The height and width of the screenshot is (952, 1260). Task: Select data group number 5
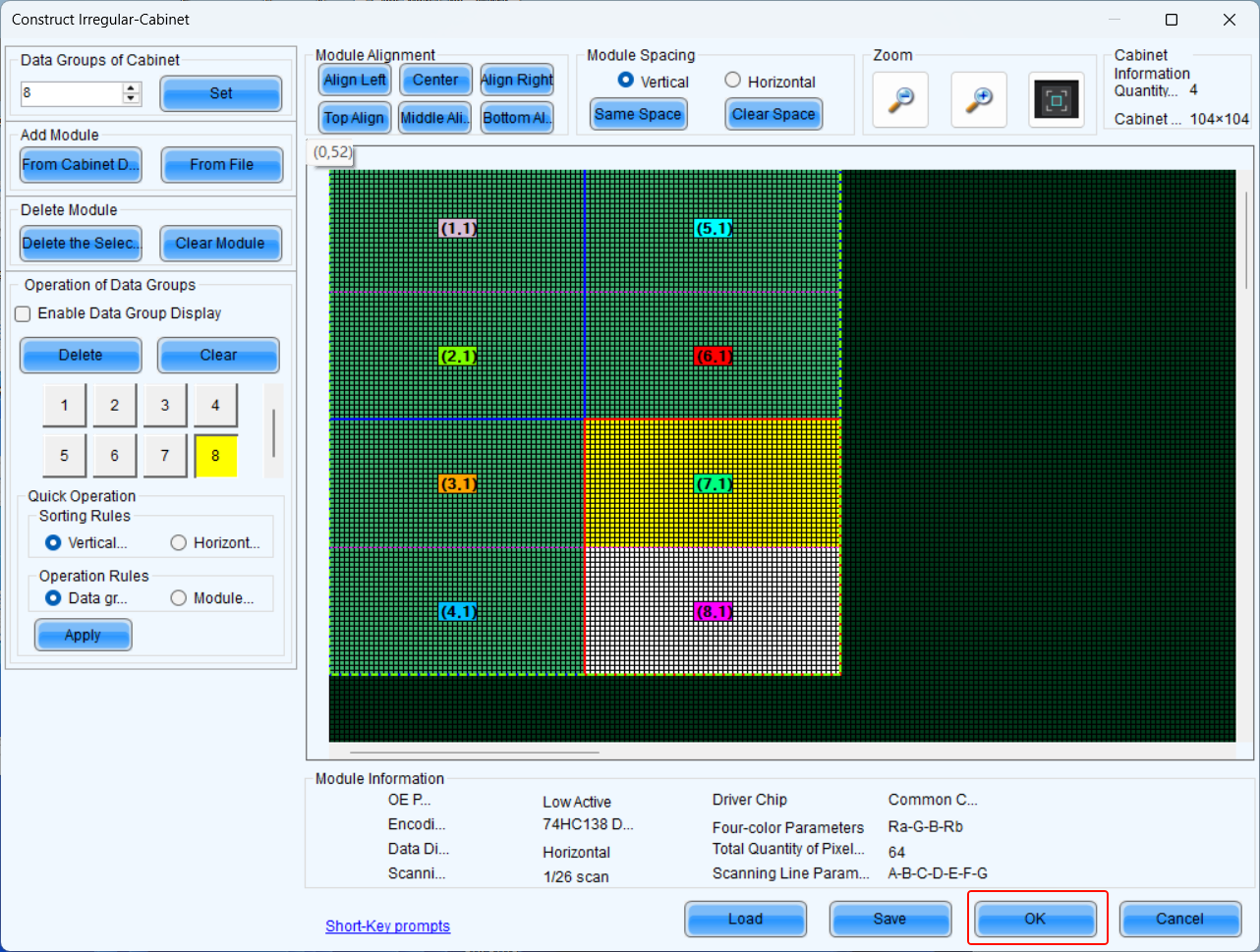65,456
